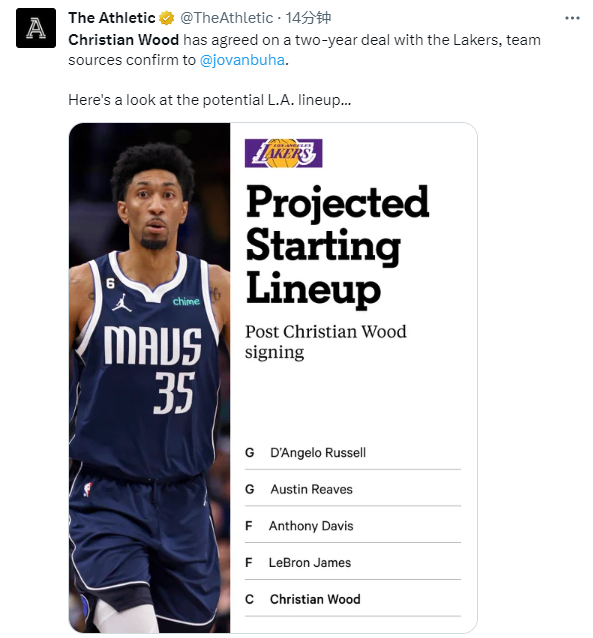Viewport: 593px width, 638px height.
Task: Click the 14分钟 post timestamp
Action: click(308, 18)
